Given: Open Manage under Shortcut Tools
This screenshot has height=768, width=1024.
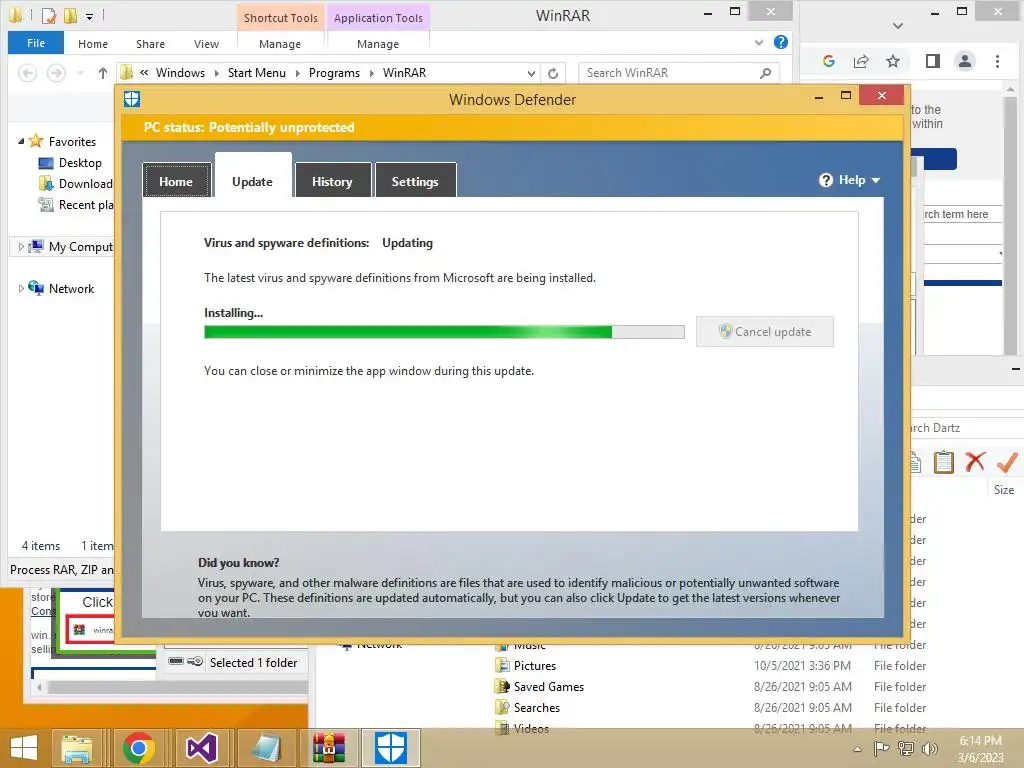Looking at the screenshot, I should [280, 44].
